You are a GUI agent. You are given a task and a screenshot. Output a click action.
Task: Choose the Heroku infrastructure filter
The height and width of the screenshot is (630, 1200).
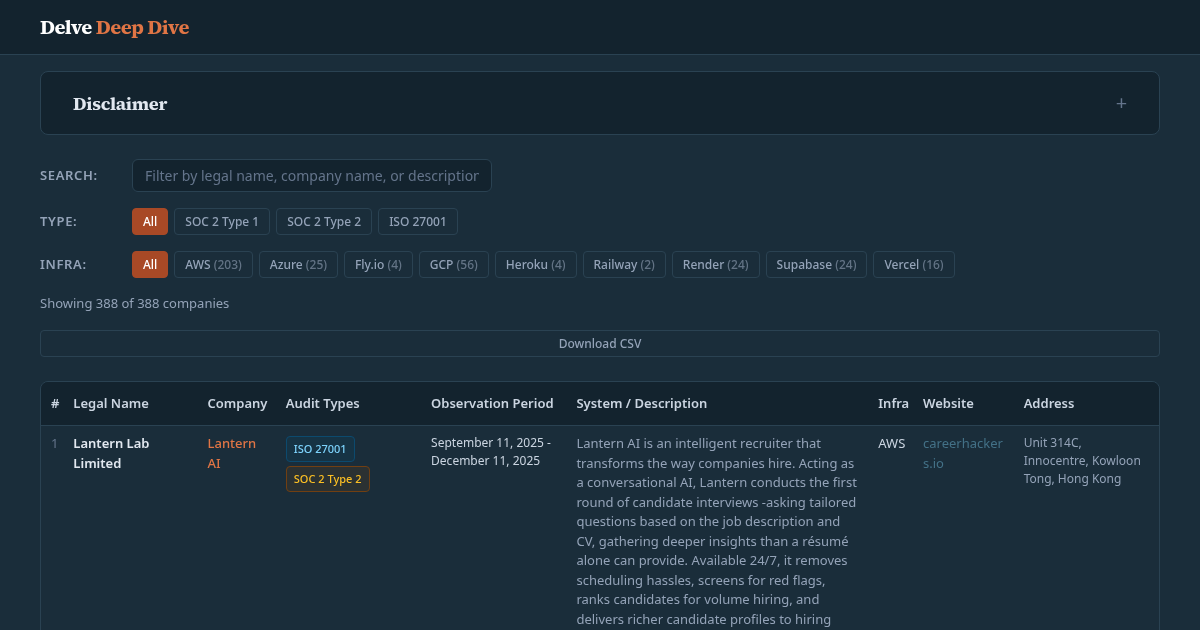coord(535,264)
